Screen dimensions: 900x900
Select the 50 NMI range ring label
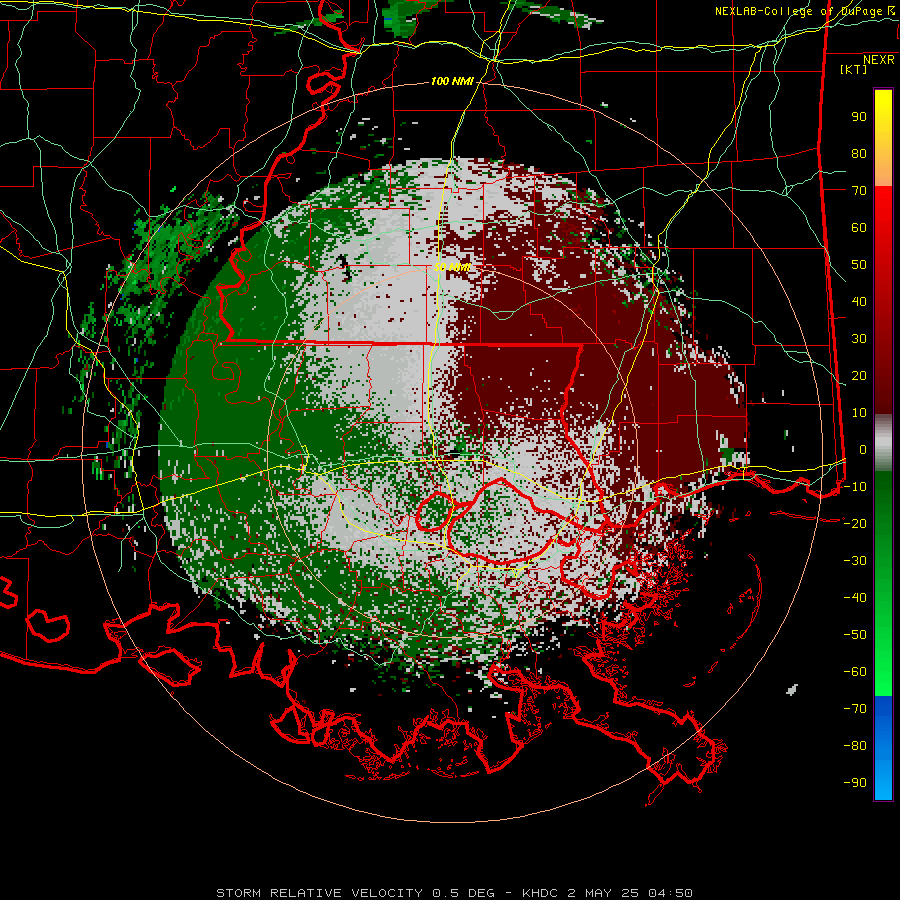coord(452,267)
